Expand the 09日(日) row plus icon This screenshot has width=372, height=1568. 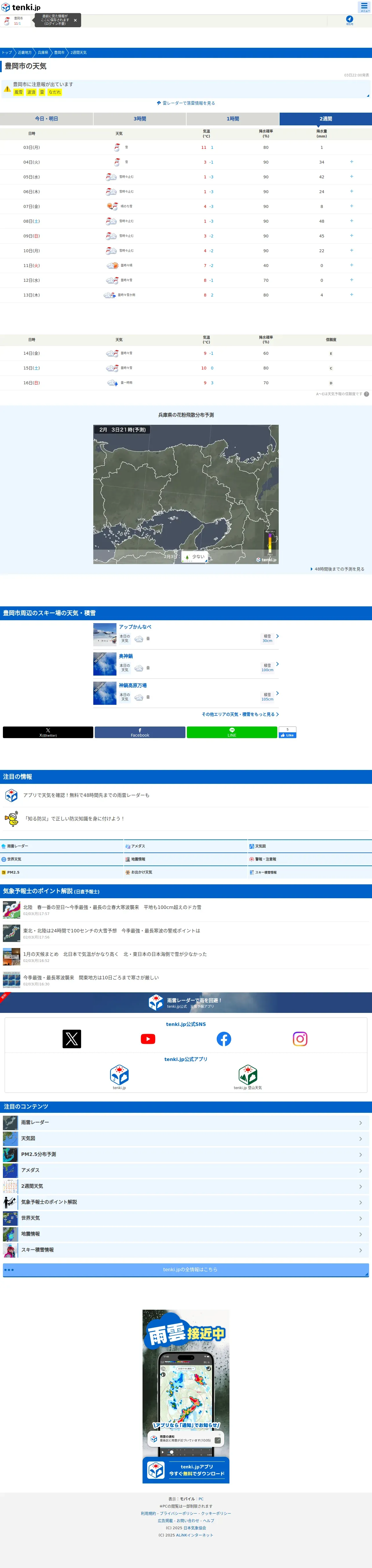351,236
